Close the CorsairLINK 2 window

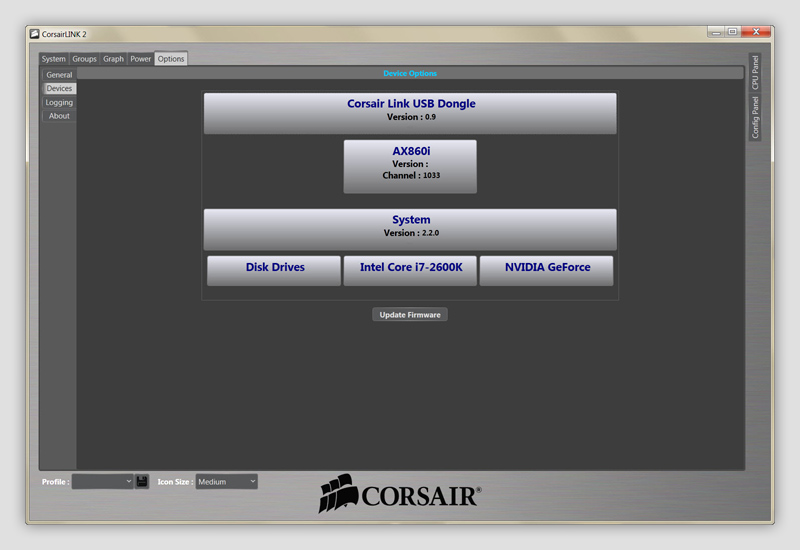point(756,32)
